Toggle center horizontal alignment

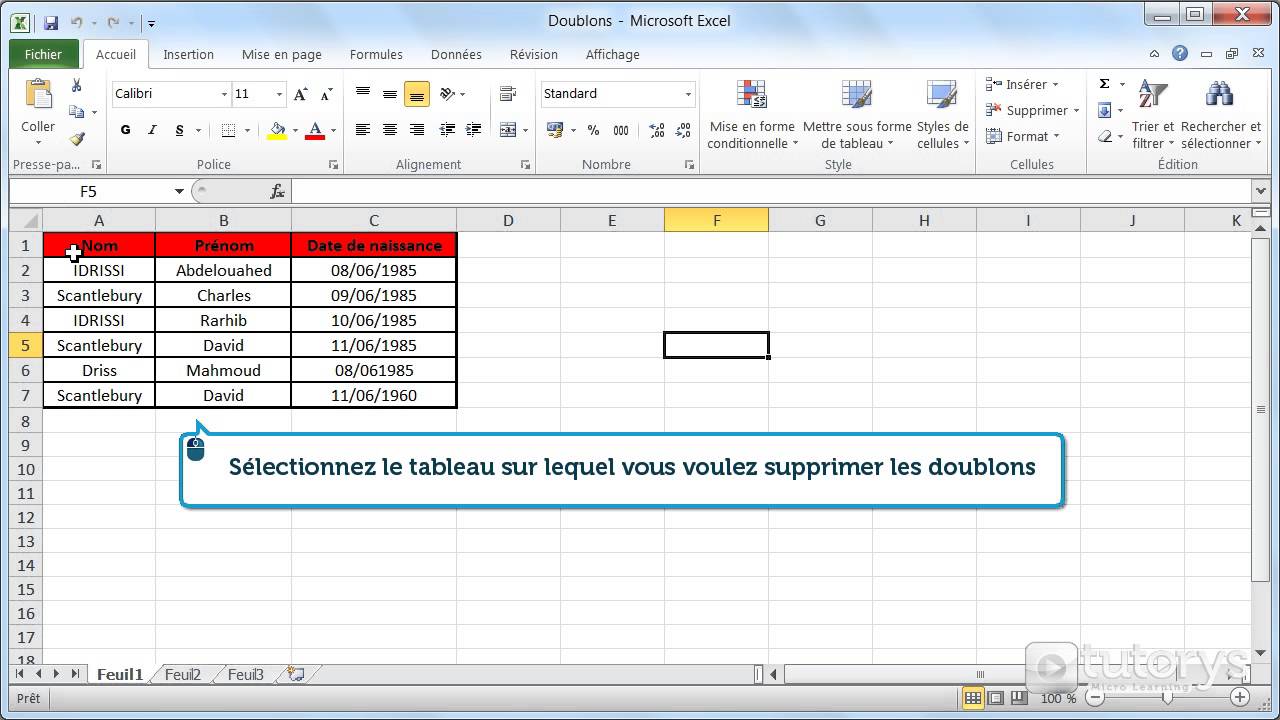390,130
